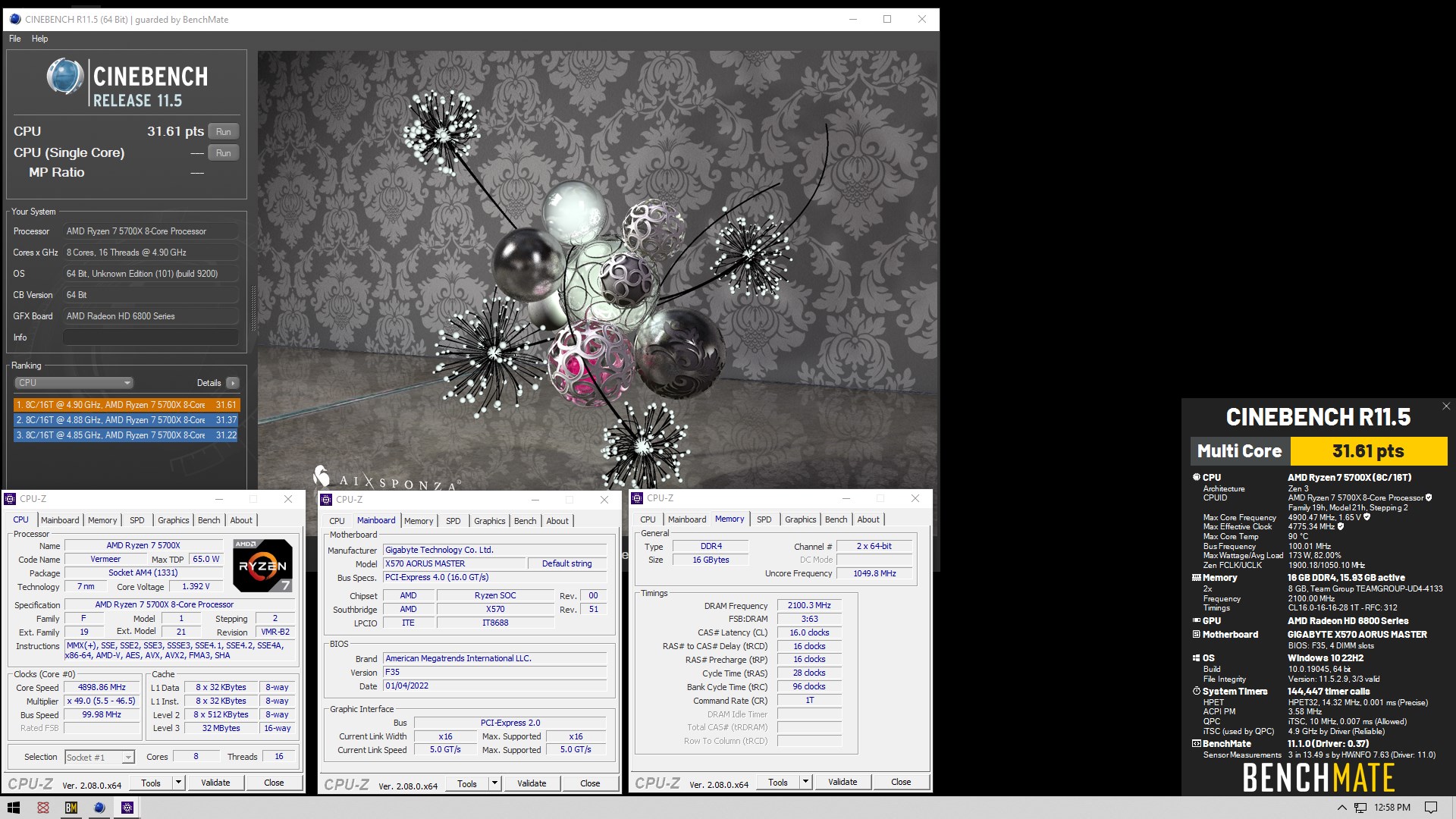Click title bar icon of the CPU-Z CPU window
The height and width of the screenshot is (819, 1456).
coord(10,499)
